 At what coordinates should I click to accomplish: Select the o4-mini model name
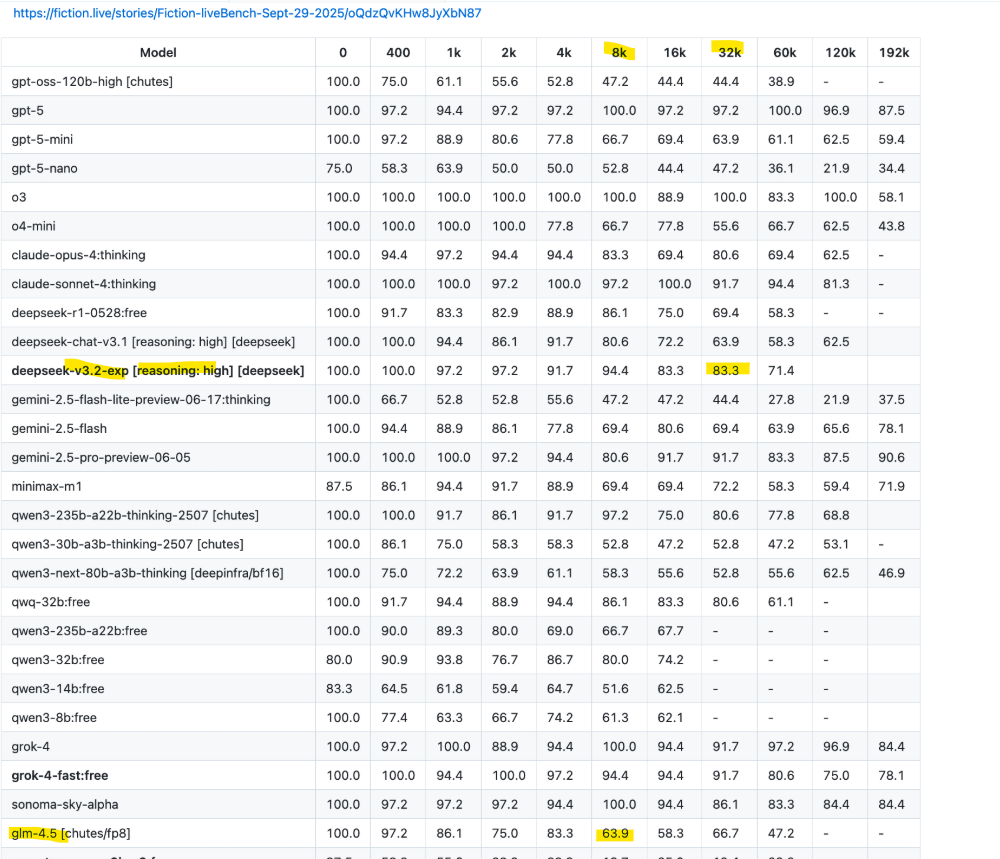point(33,226)
